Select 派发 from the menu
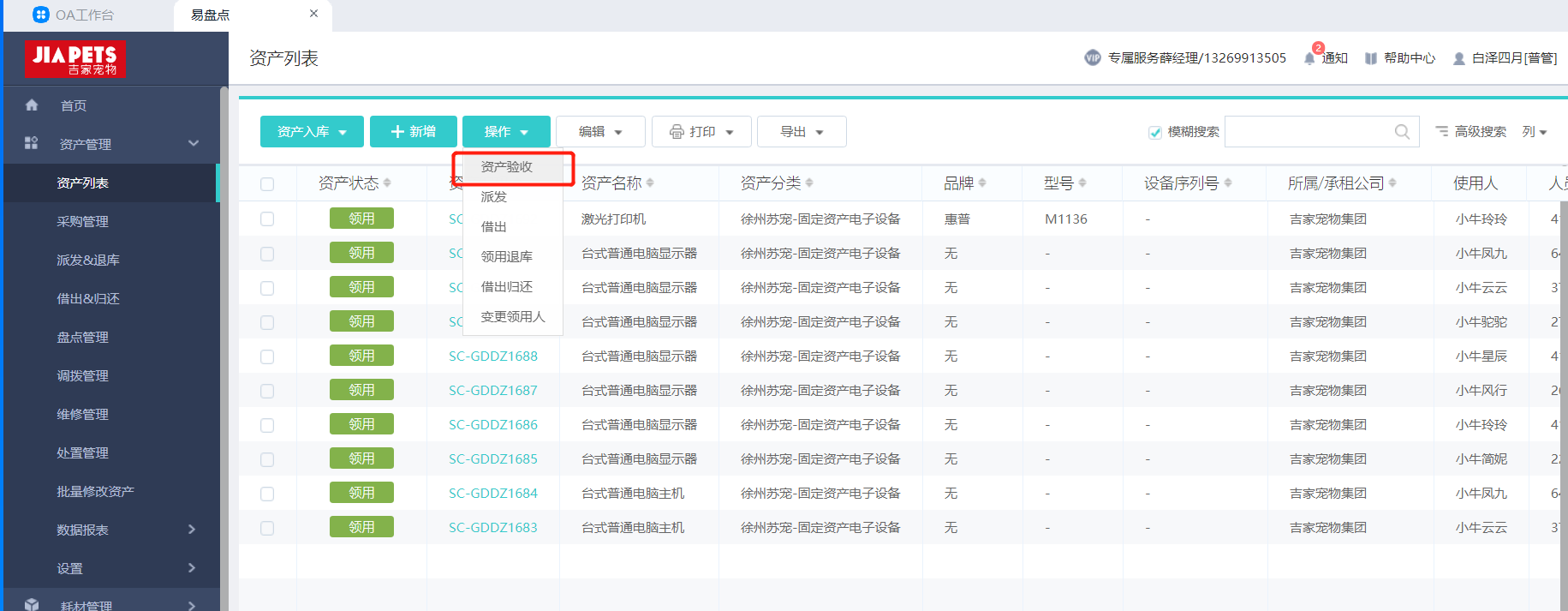The width and height of the screenshot is (1568, 611). 512,197
